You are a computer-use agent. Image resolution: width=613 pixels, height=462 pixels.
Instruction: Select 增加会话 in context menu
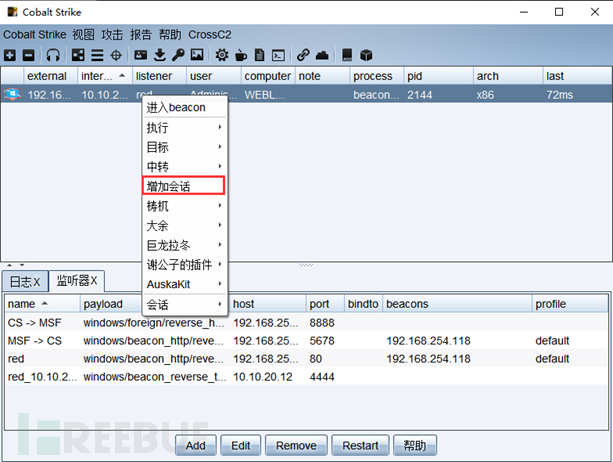pos(183,185)
